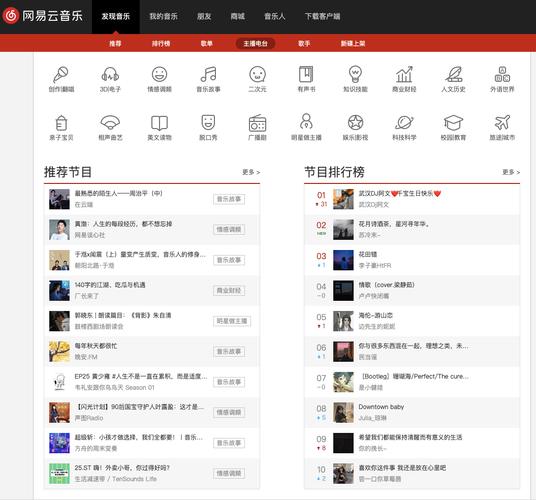Viewport: 536px width, 500px height.
Task: Open the 外语世界 letter blocks category
Action: (x=502, y=79)
